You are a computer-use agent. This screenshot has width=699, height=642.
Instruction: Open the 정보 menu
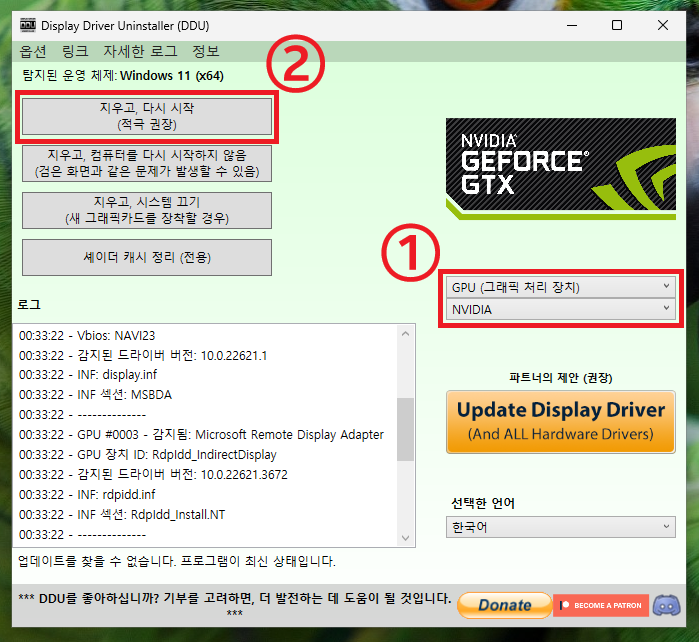pos(206,51)
